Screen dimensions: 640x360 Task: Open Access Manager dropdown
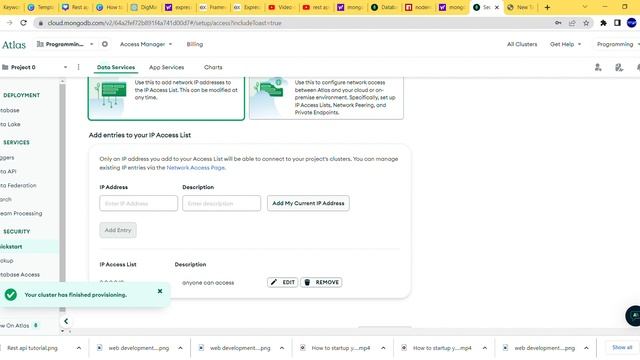click(146, 44)
